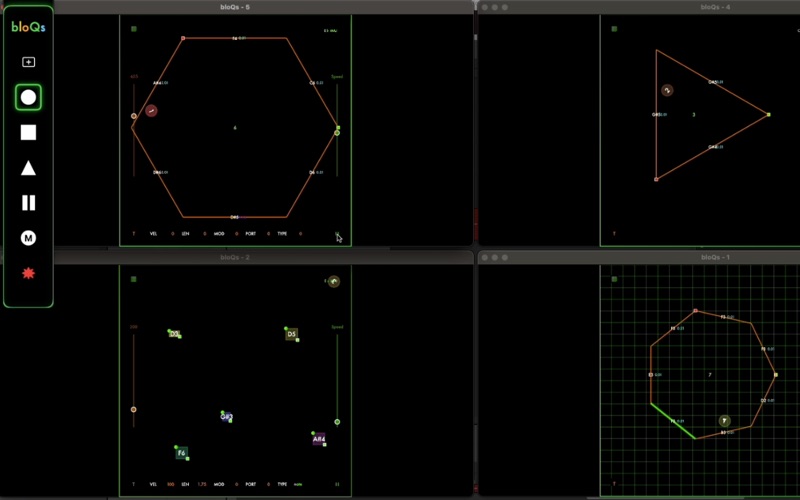Click the bottom-right pause mark in bloQs - 2
Image resolution: width=800 pixels, height=500 pixels.
pos(337,484)
